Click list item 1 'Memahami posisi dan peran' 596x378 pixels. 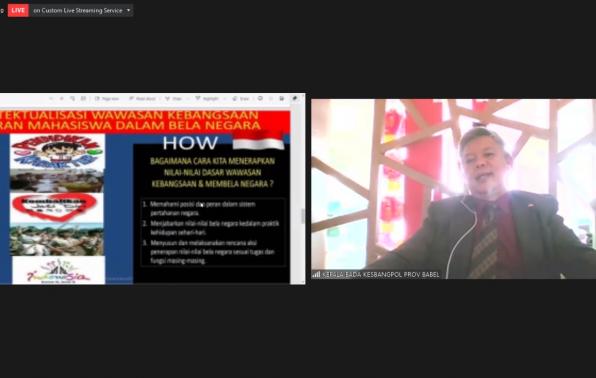(x=203, y=208)
